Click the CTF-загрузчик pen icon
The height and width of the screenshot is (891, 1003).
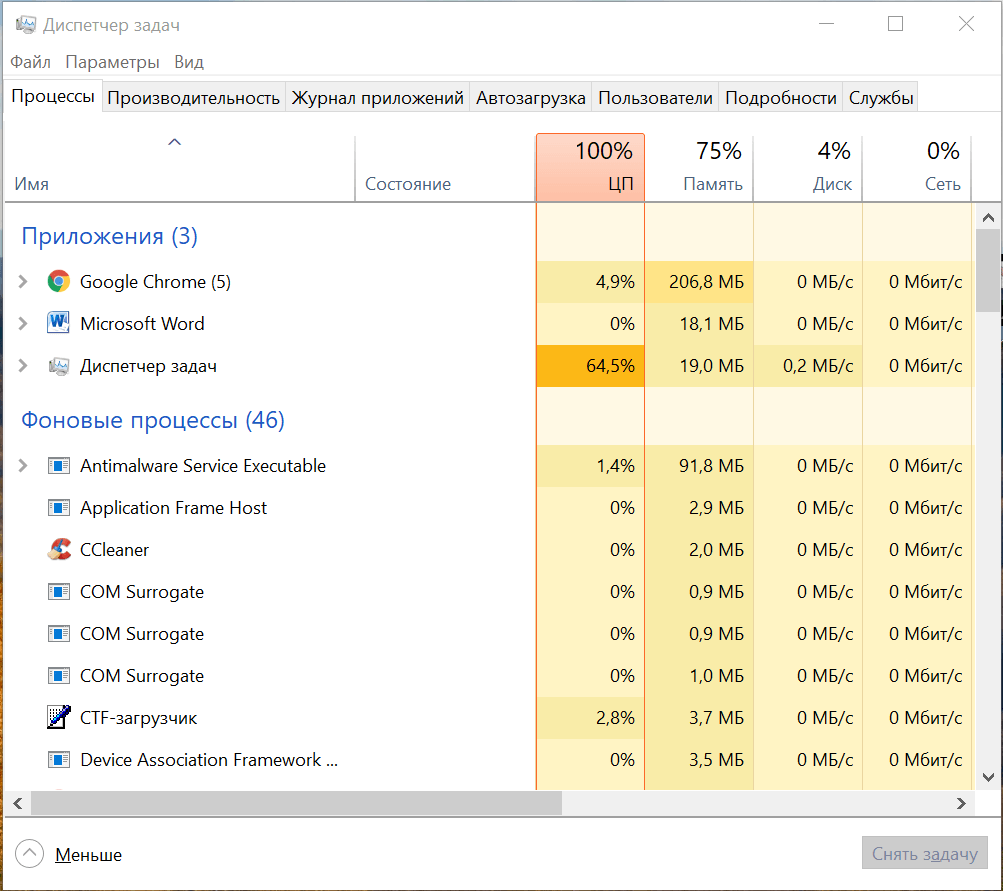pos(59,718)
